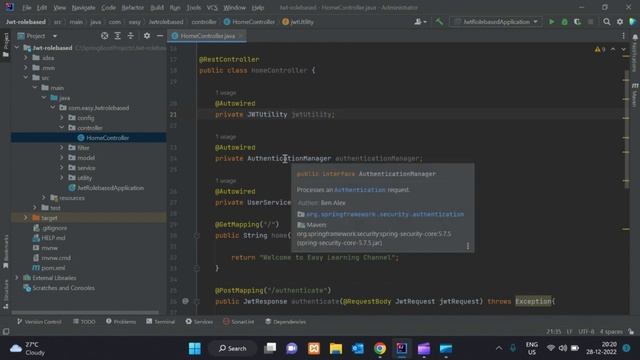Open Search Everywhere magnifier icon

[607, 22]
